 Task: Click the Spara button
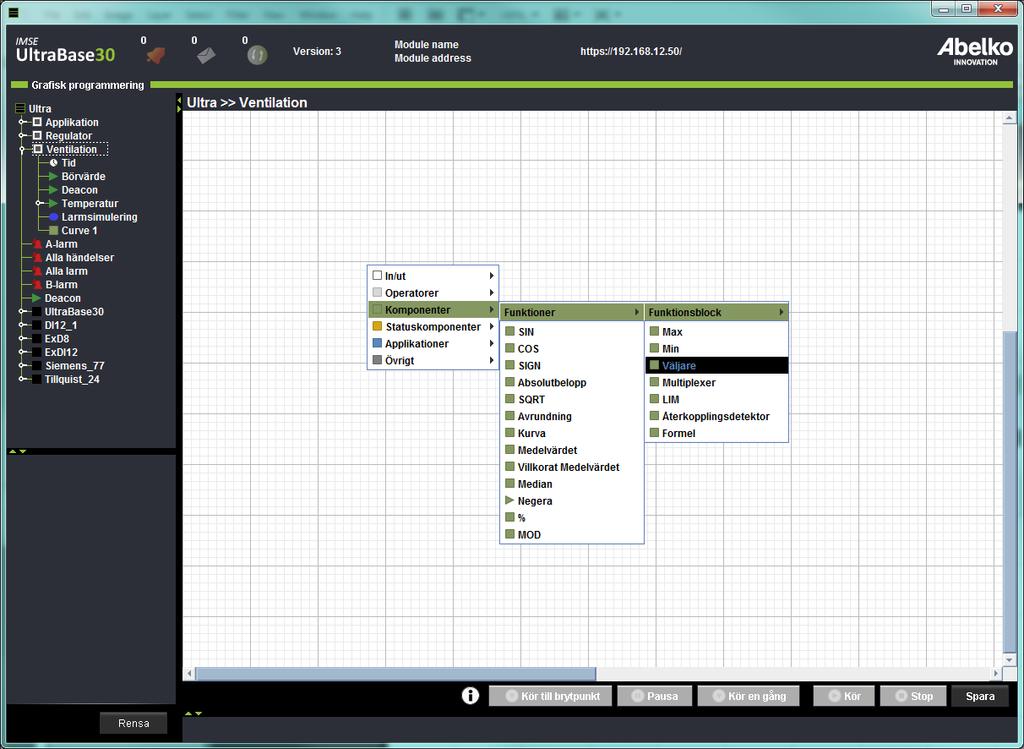tap(980, 696)
